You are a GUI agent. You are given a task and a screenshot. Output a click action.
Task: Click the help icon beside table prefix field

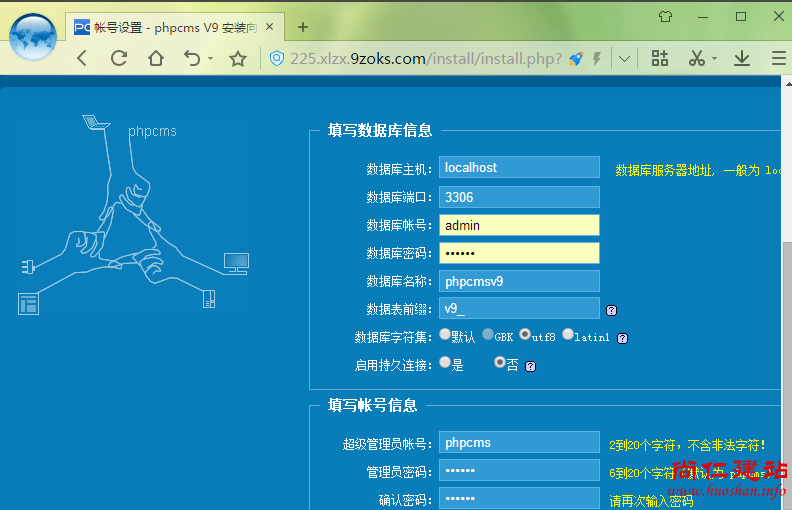pos(611,310)
